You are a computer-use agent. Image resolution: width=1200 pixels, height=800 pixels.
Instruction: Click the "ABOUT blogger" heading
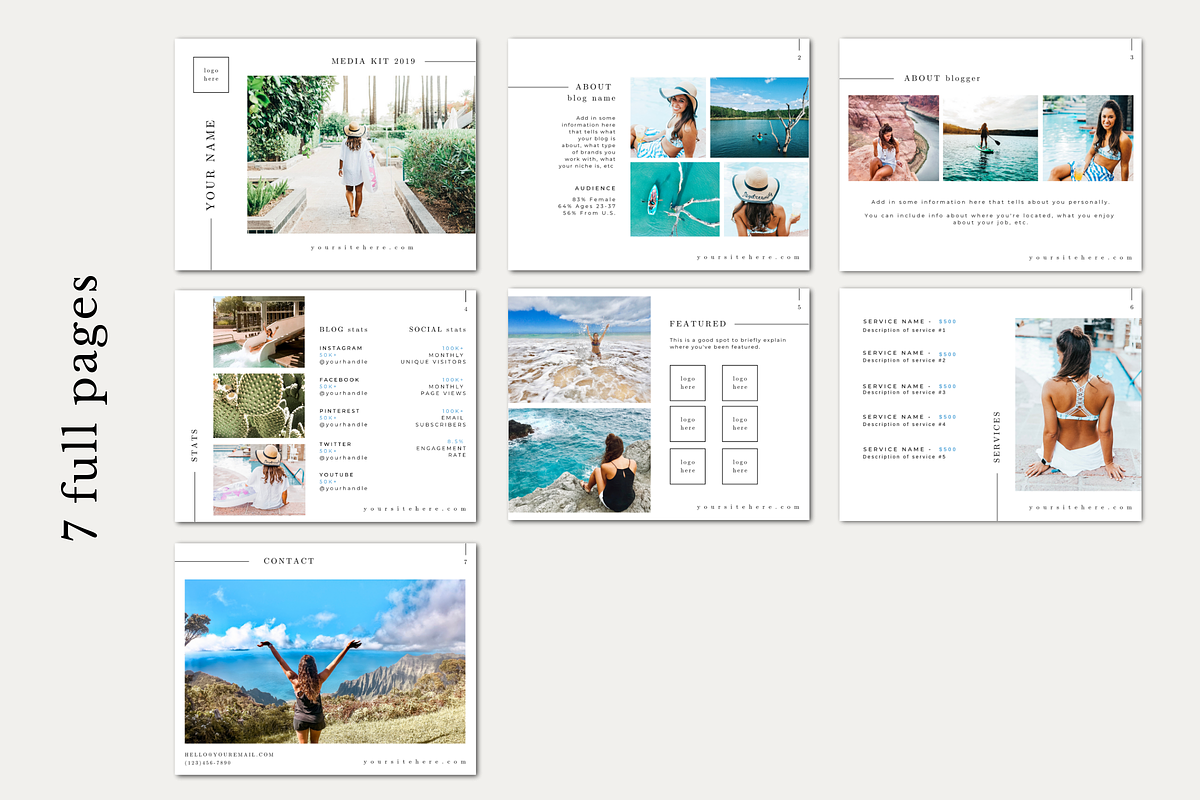[942, 78]
